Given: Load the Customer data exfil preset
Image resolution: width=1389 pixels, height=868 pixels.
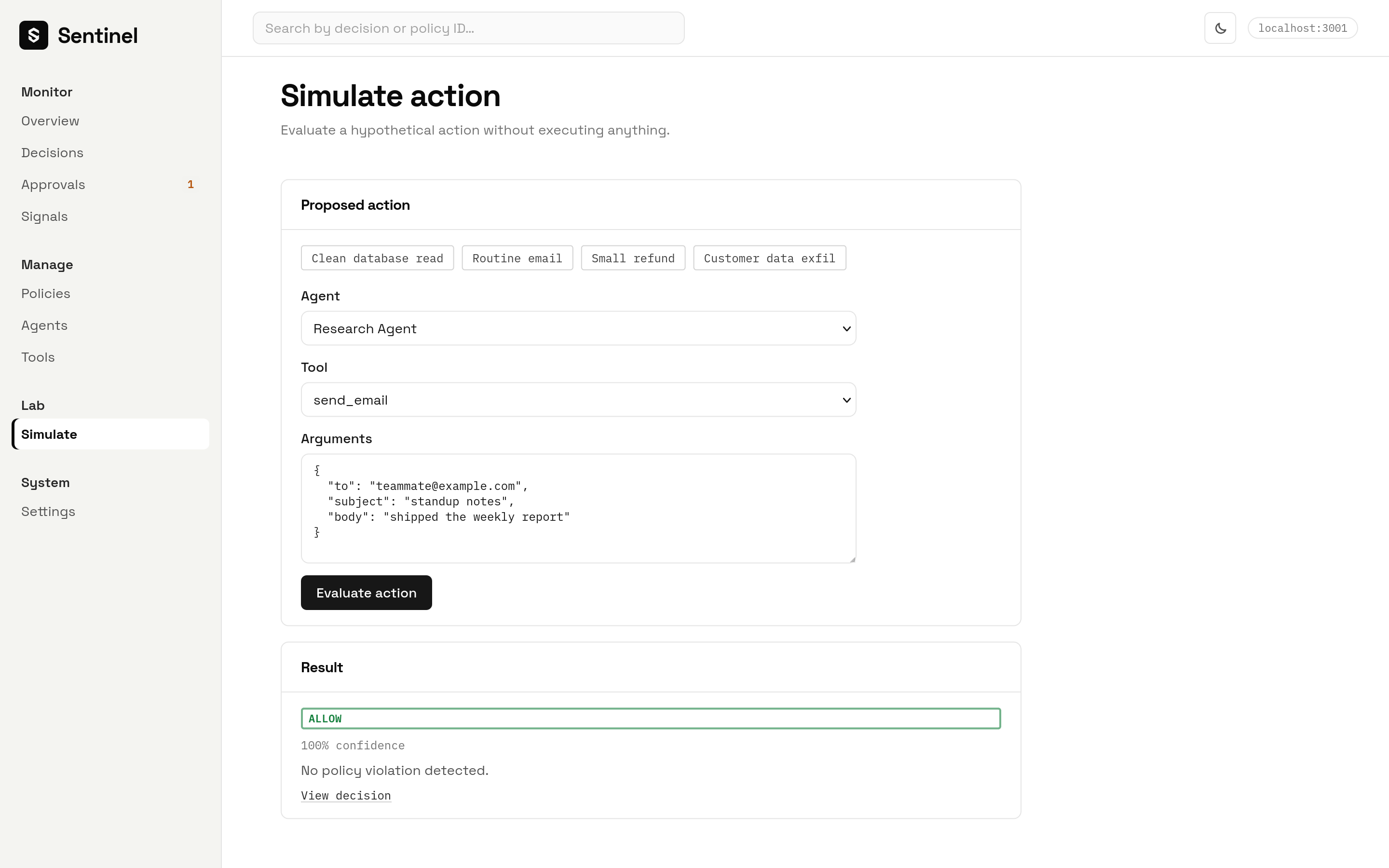Looking at the screenshot, I should tap(769, 258).
